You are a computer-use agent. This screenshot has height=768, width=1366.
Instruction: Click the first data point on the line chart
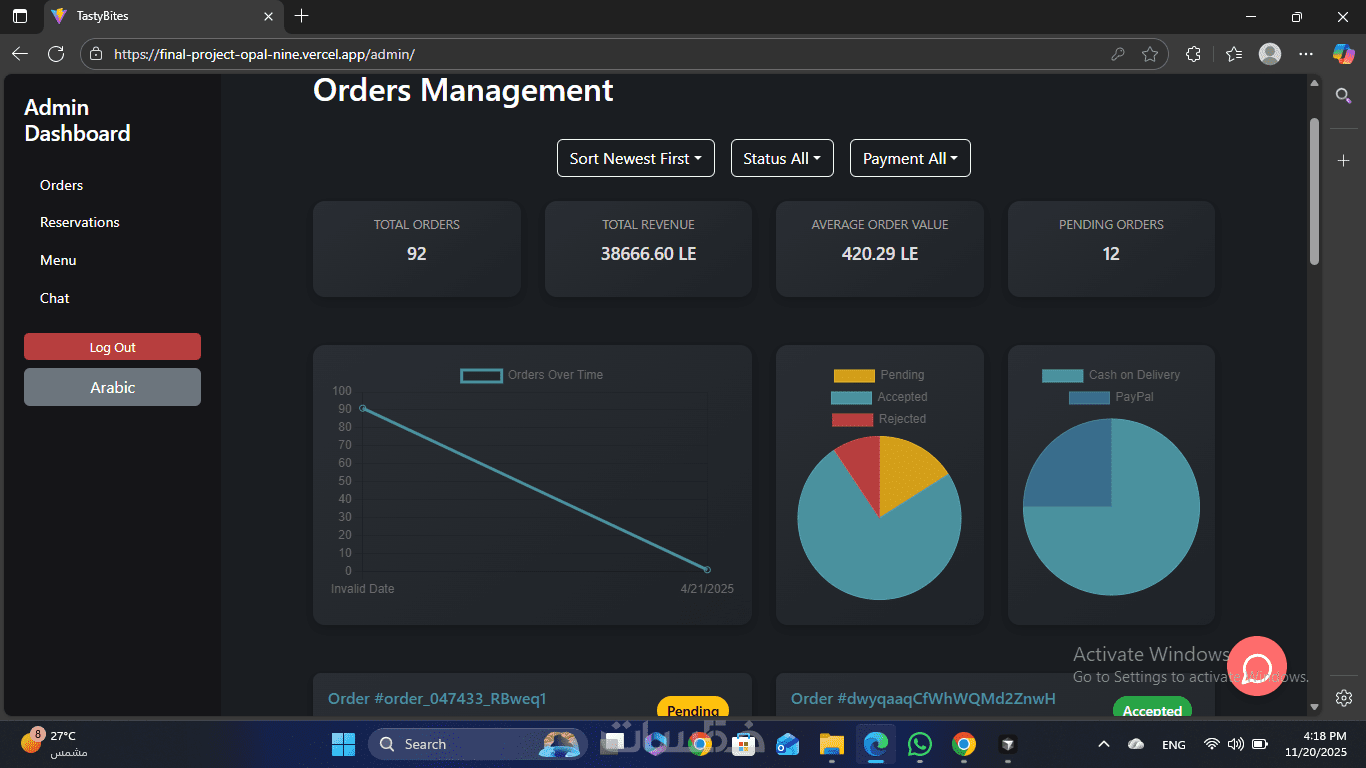tap(362, 408)
